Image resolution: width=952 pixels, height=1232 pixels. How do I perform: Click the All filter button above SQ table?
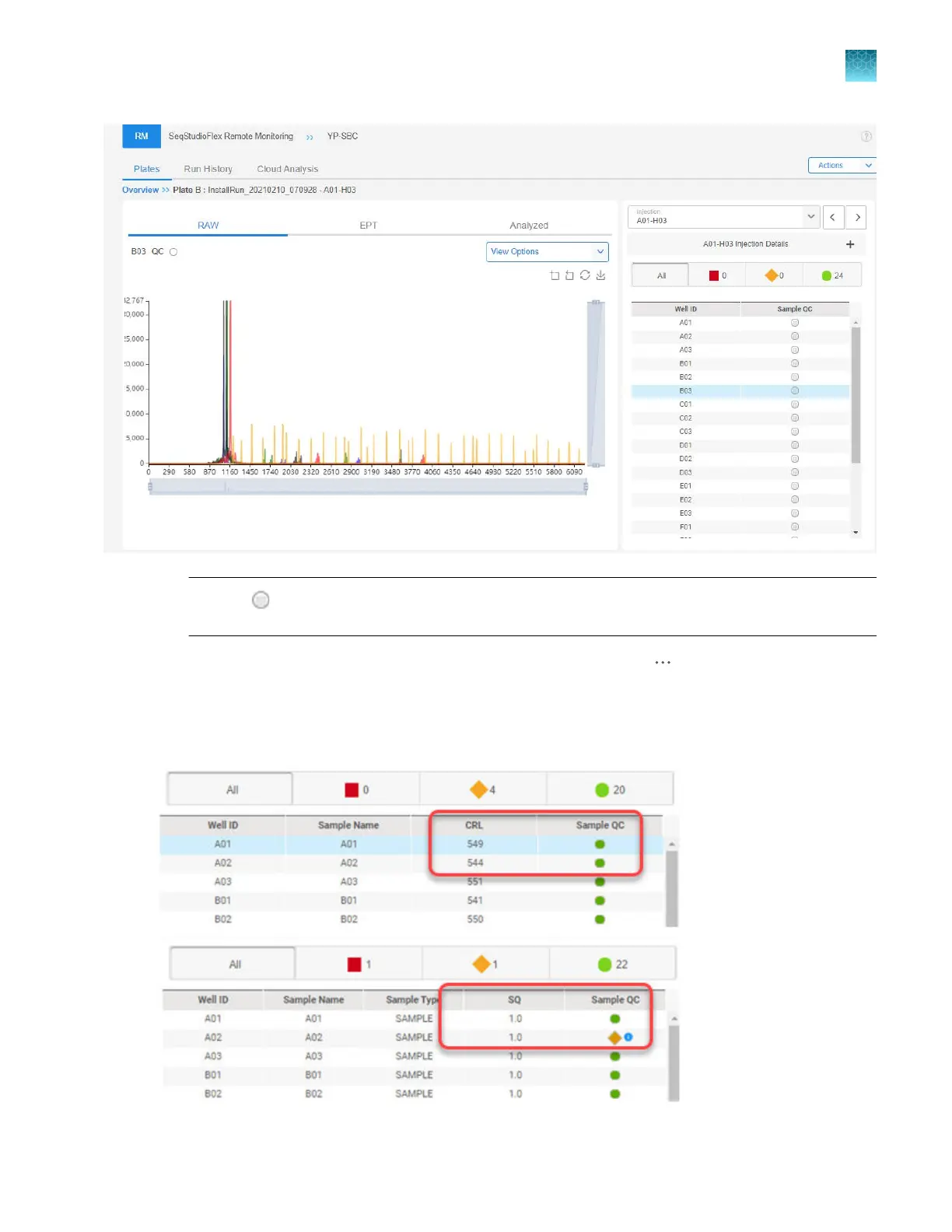point(234,964)
